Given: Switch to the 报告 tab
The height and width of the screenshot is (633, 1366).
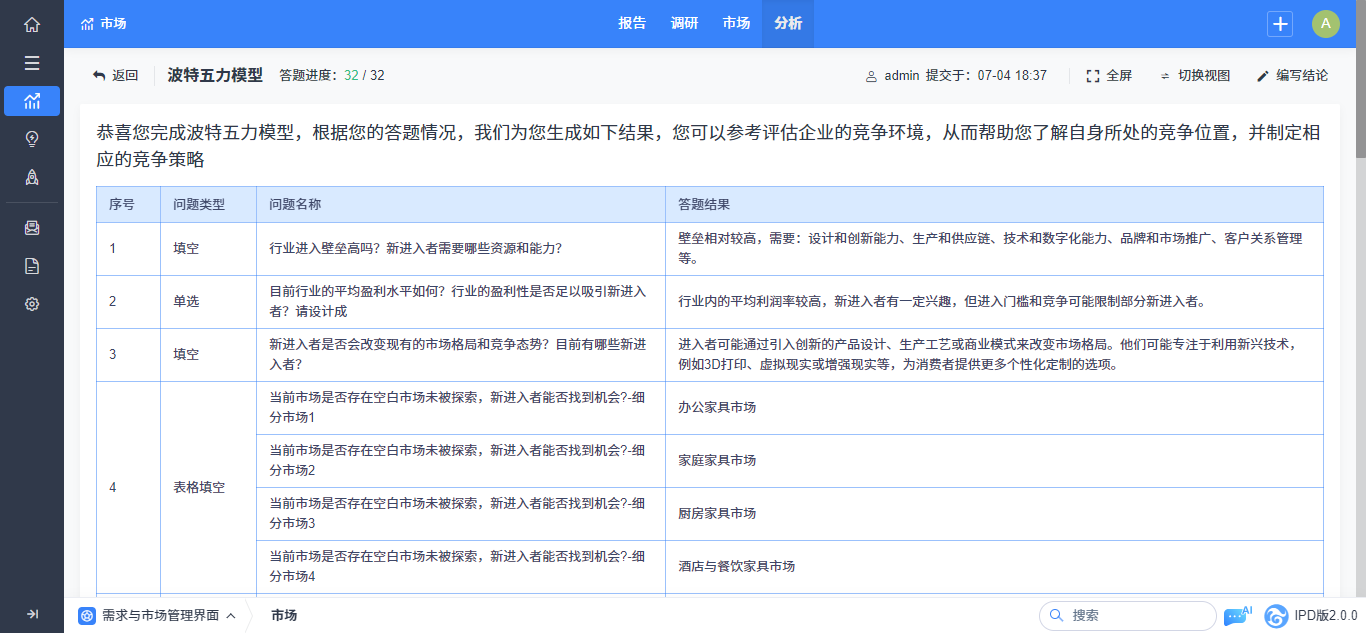Looking at the screenshot, I should (632, 24).
